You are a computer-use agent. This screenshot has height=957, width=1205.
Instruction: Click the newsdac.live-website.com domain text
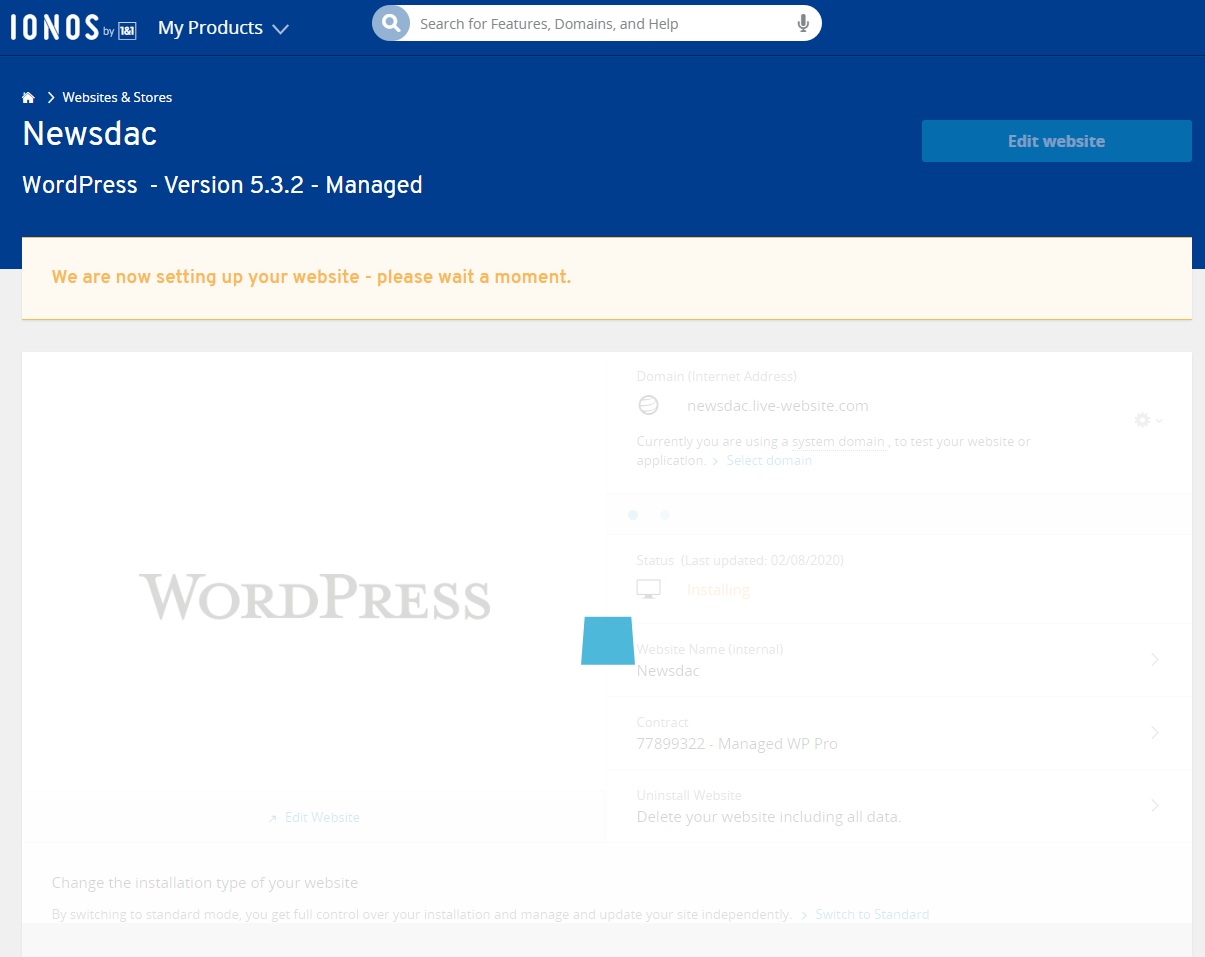778,406
